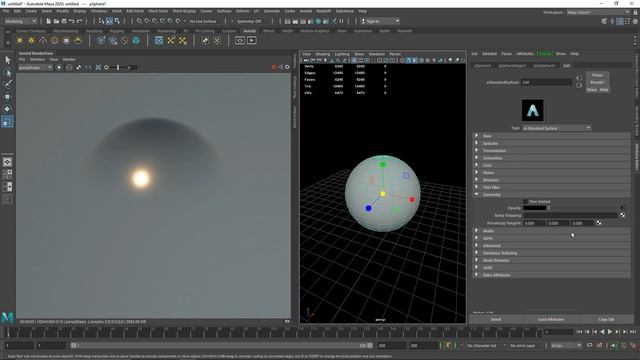Click the Arnold mesh light shelf icon
640x360 pixels.
pos(31,40)
